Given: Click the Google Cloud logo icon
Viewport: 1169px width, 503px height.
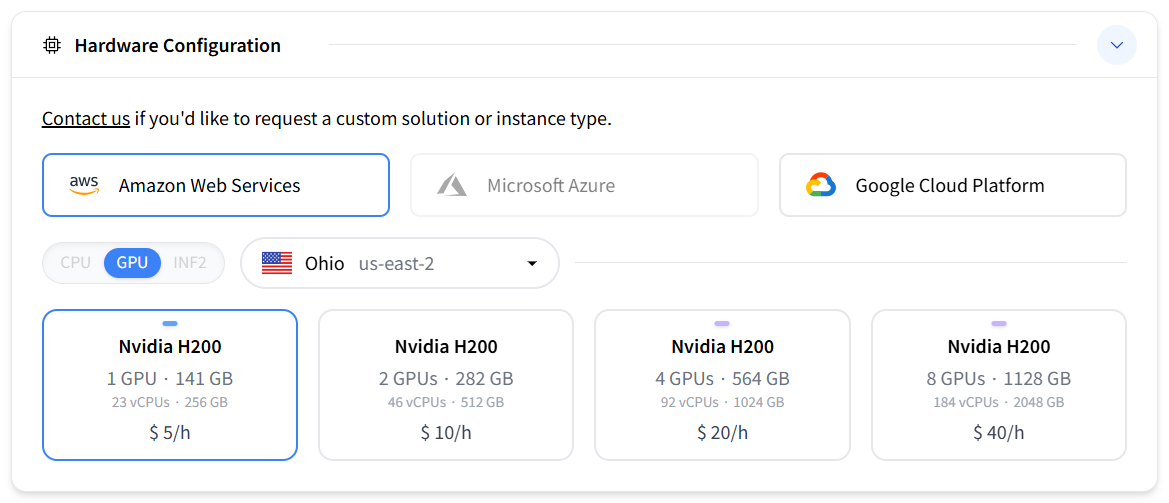Looking at the screenshot, I should 821,185.
